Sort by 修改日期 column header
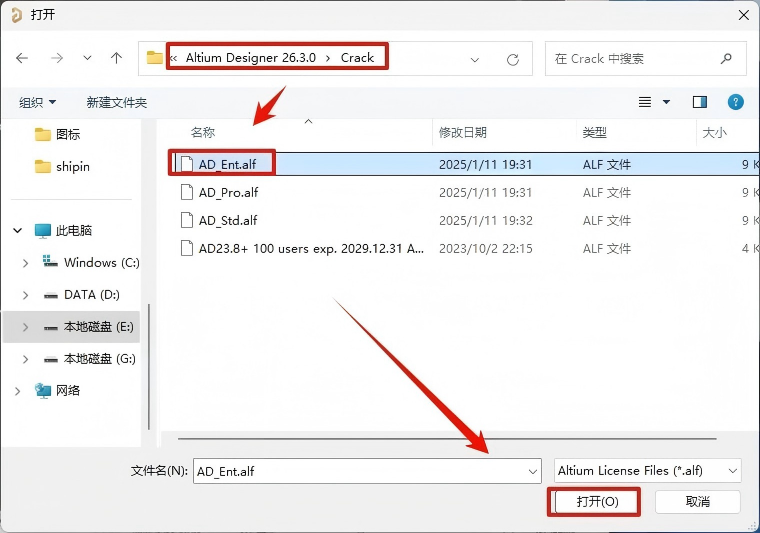This screenshot has width=760, height=533. point(462,132)
